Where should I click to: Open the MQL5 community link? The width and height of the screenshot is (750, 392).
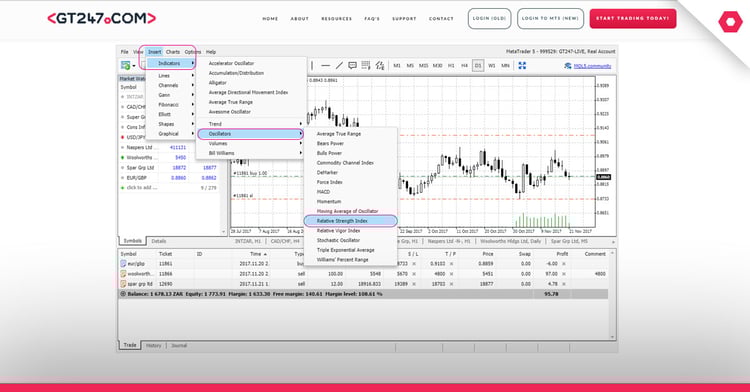(592, 66)
